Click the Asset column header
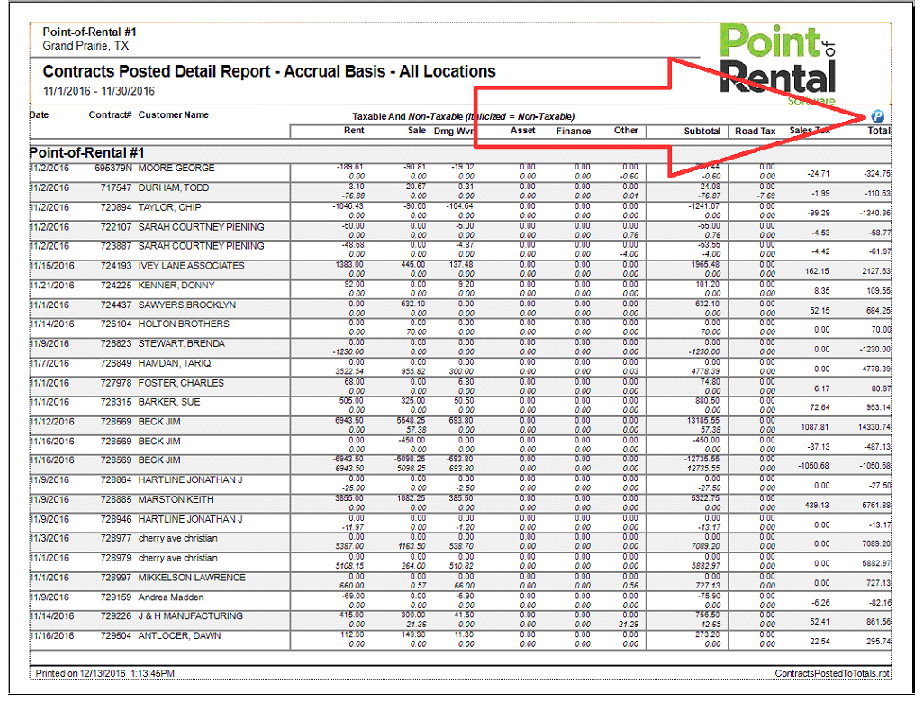This screenshot has width=921, height=705. 523,130
